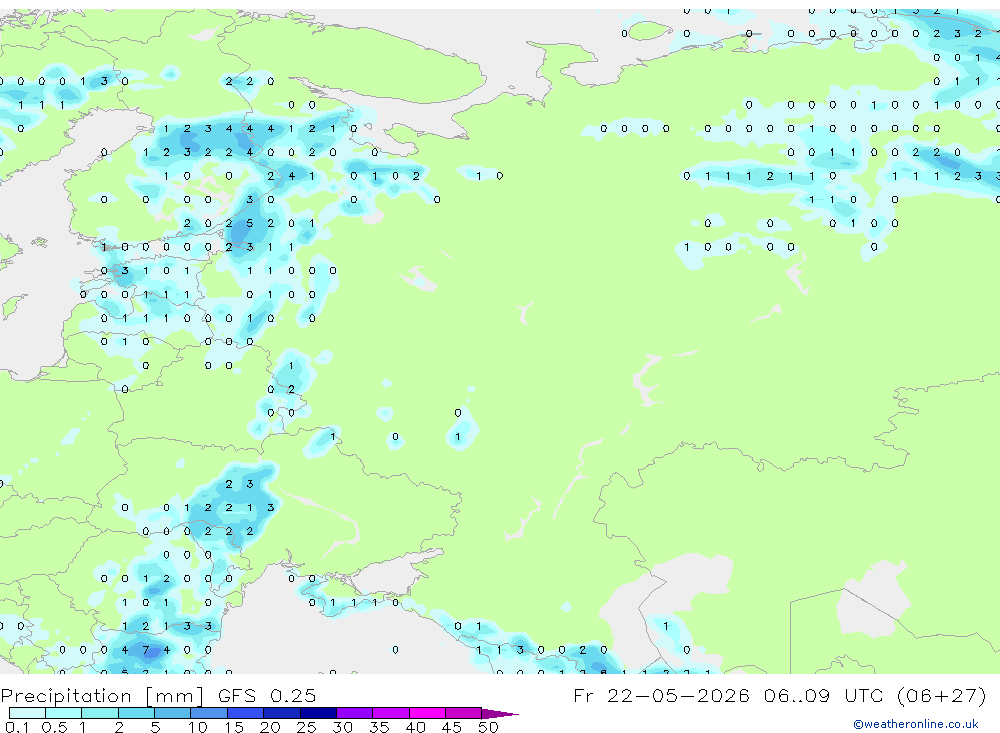Click the '25' legend scale label
The width and height of the screenshot is (1000, 733).
(307, 727)
